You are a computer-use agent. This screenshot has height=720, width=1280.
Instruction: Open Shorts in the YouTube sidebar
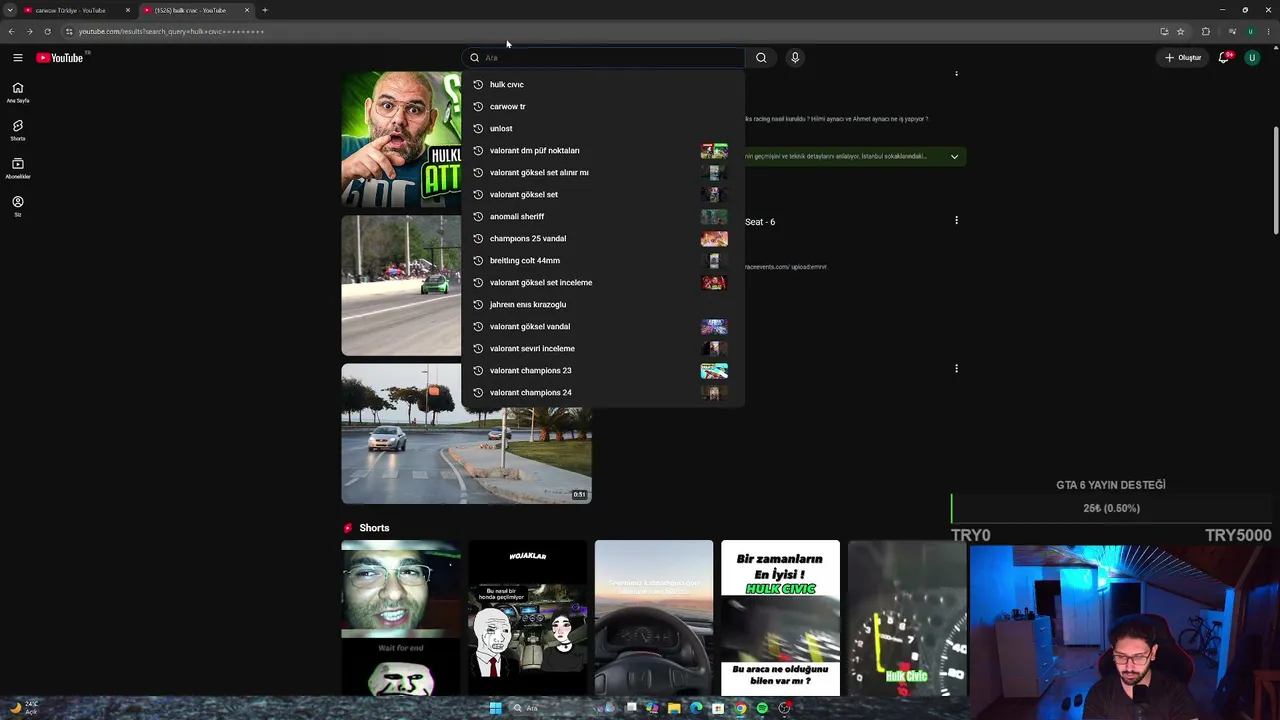tap(18, 130)
